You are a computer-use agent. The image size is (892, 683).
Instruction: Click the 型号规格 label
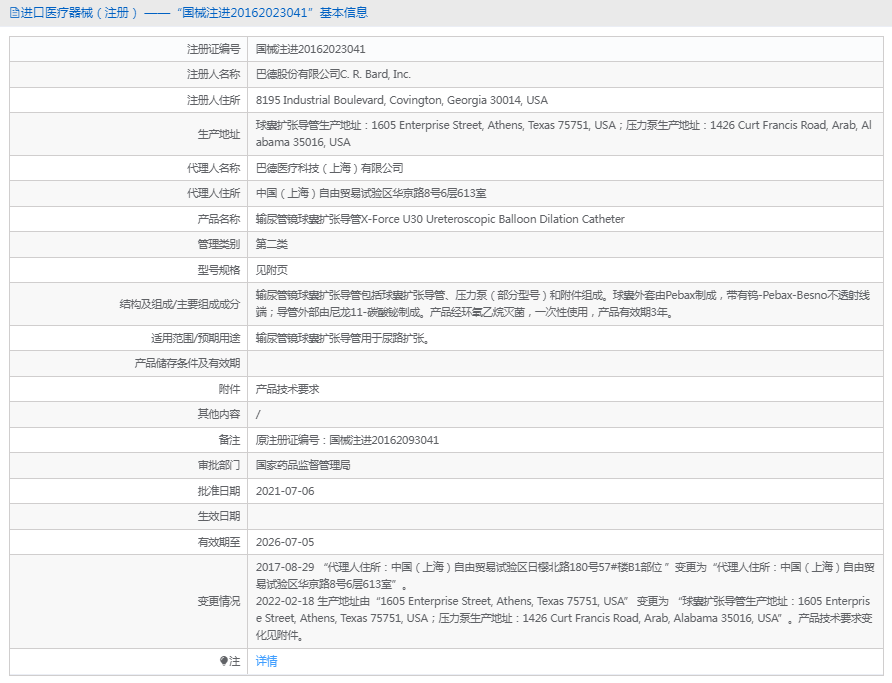coord(219,270)
